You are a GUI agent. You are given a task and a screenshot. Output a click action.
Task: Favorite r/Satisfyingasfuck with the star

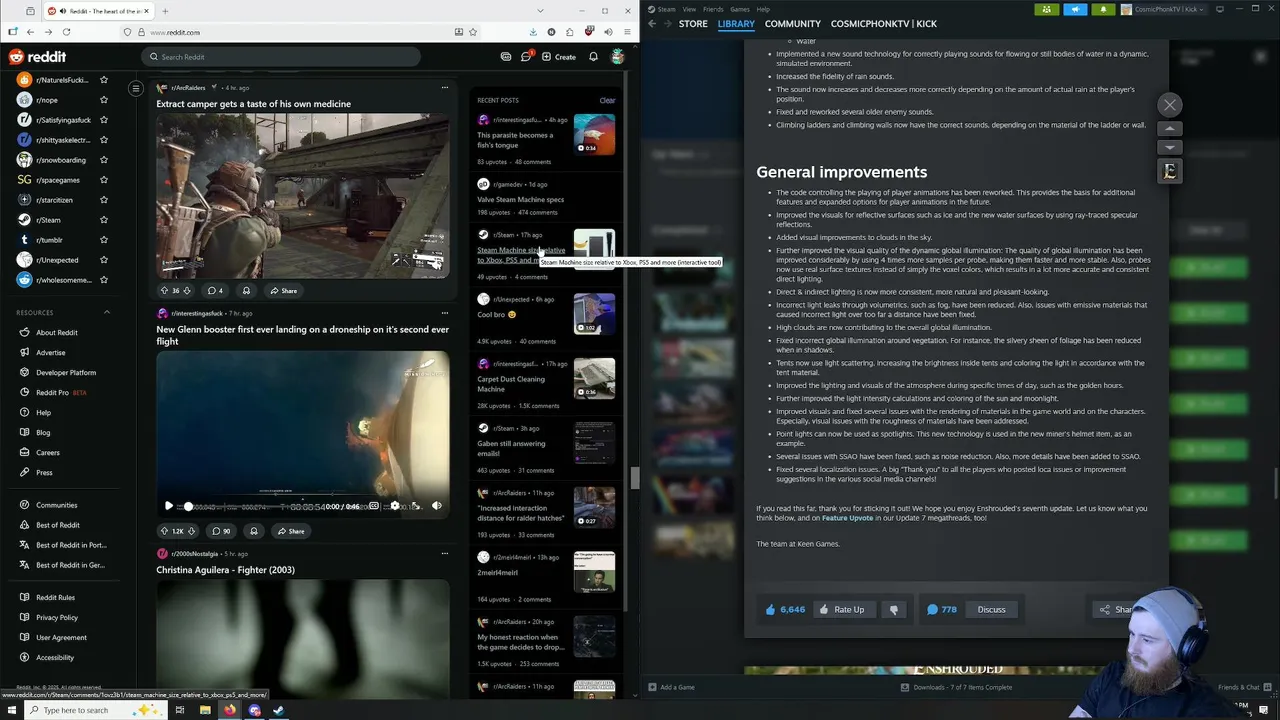pos(103,120)
